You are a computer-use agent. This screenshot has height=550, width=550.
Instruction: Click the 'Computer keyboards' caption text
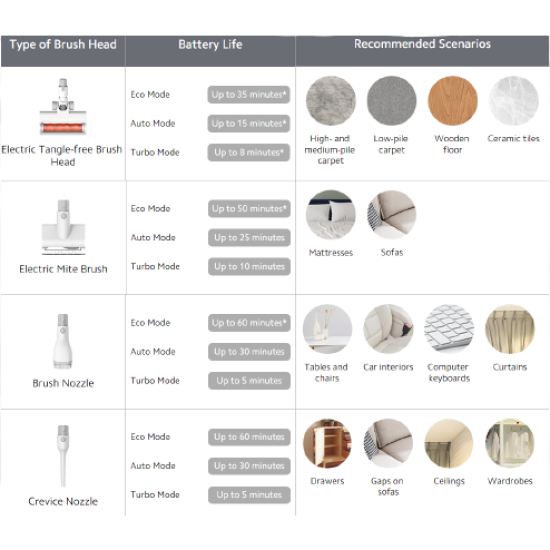449,373
